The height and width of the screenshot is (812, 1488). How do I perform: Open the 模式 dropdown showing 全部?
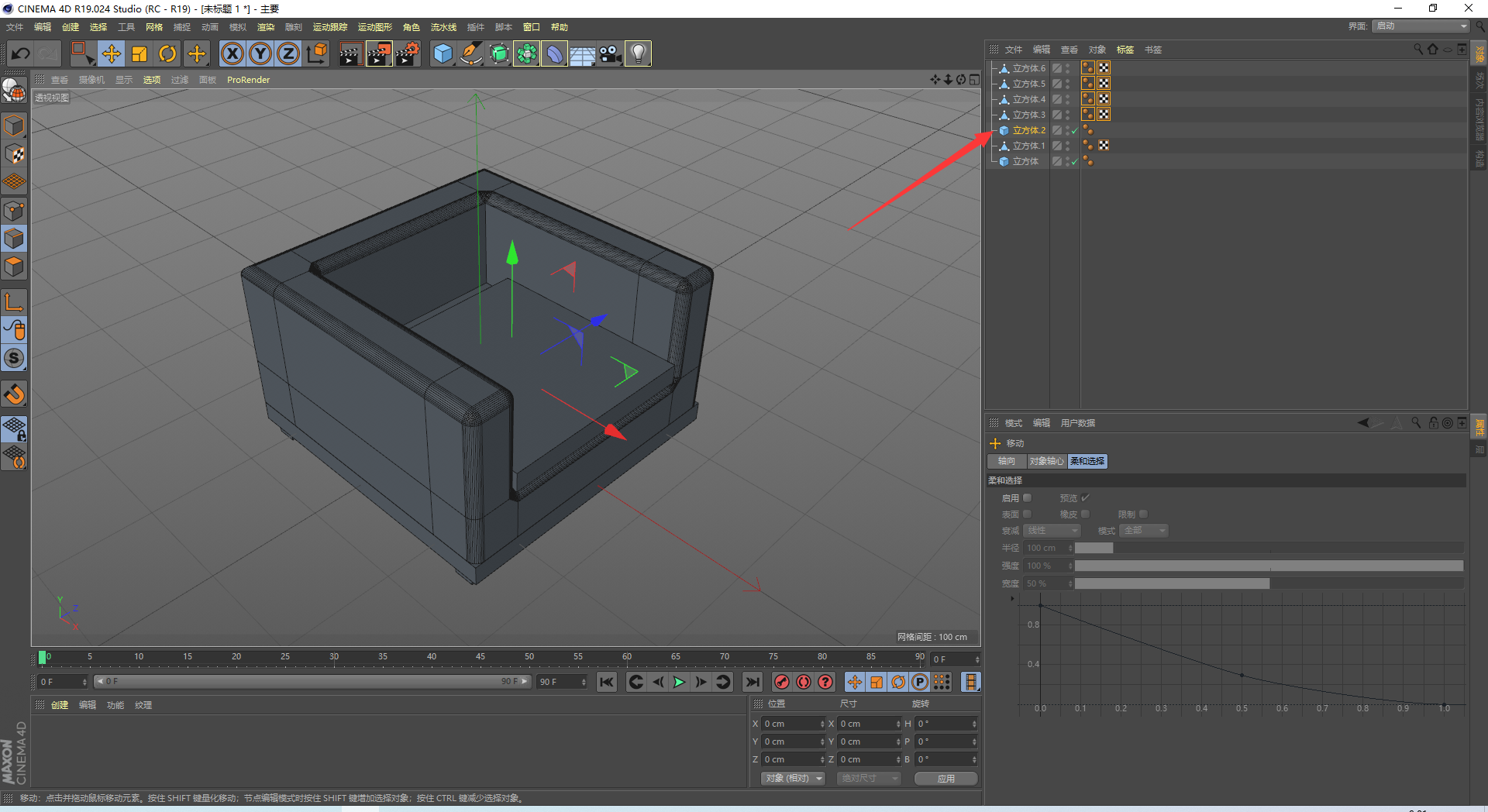1144,531
